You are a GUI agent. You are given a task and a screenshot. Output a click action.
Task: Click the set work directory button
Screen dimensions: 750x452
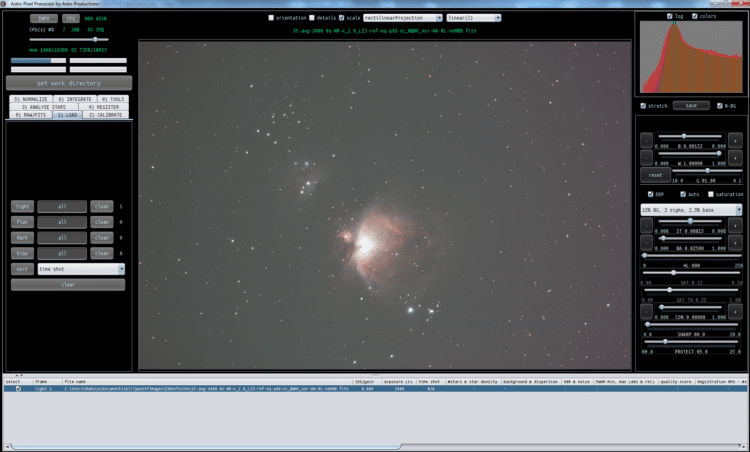click(69, 83)
